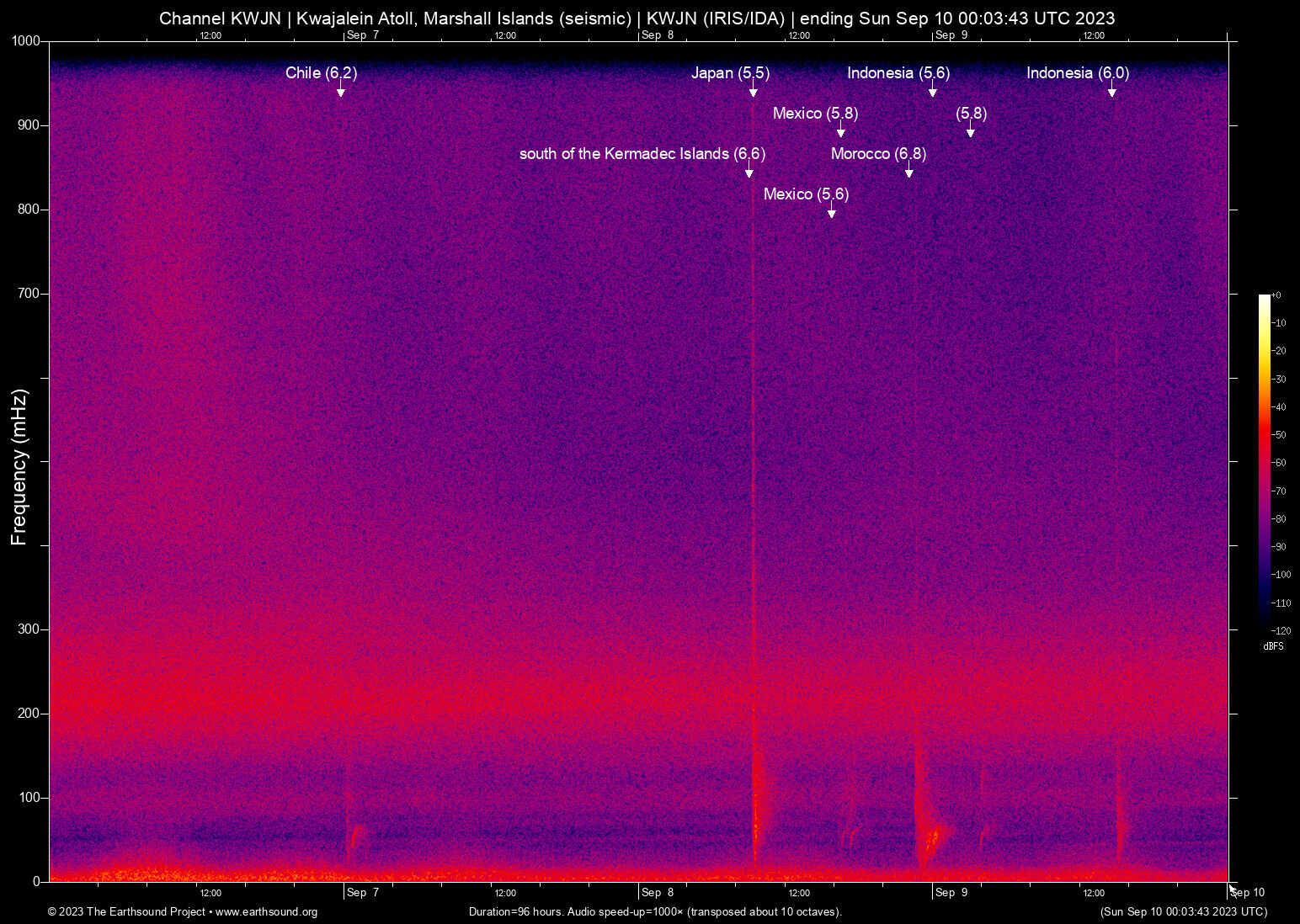The image size is (1300, 924).
Task: Click the -100 color scale value
Action: pyautogui.click(x=1281, y=575)
